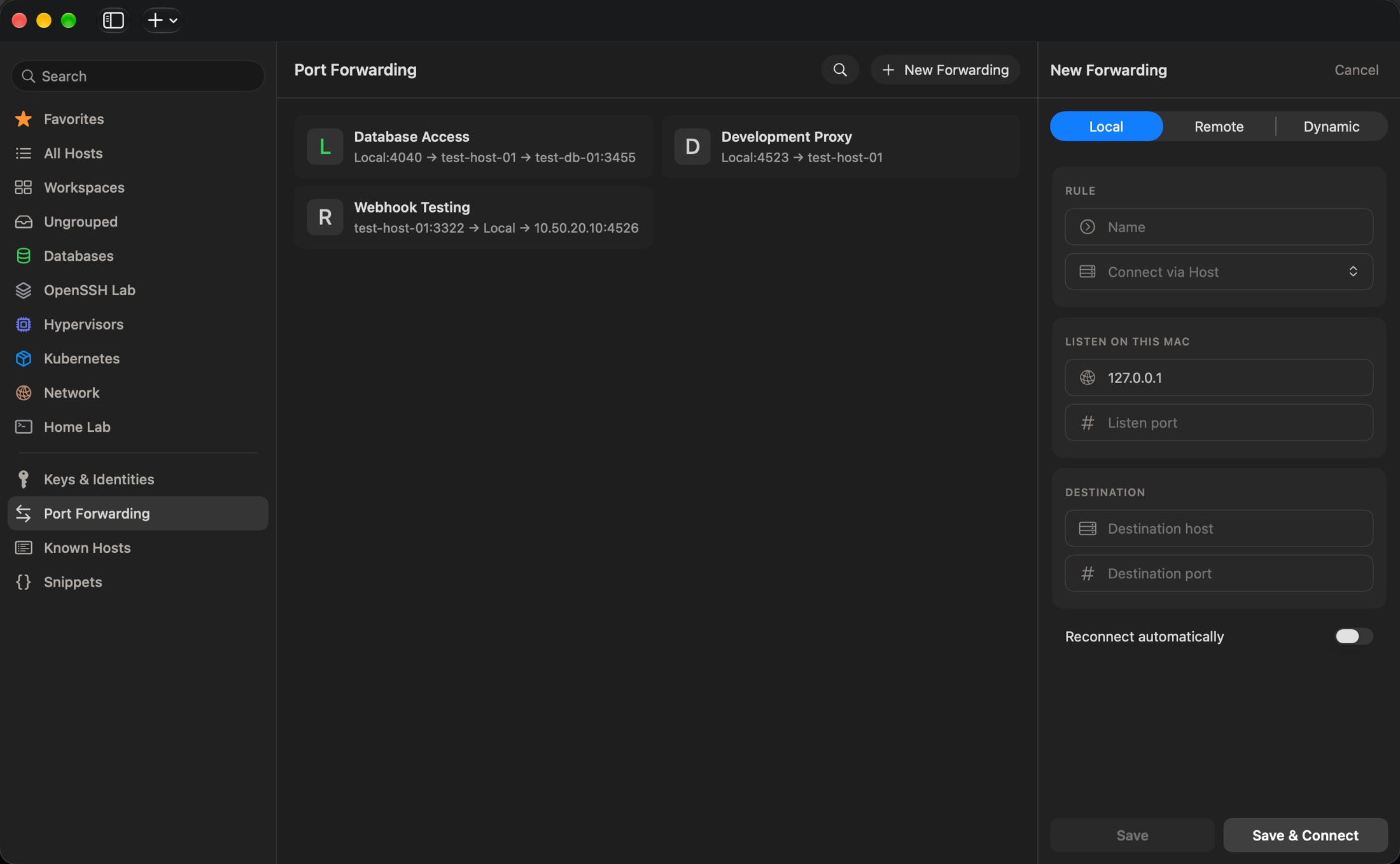Viewport: 1400px width, 864px height.
Task: Switch to the Remote forwarding tab
Action: 1219,126
